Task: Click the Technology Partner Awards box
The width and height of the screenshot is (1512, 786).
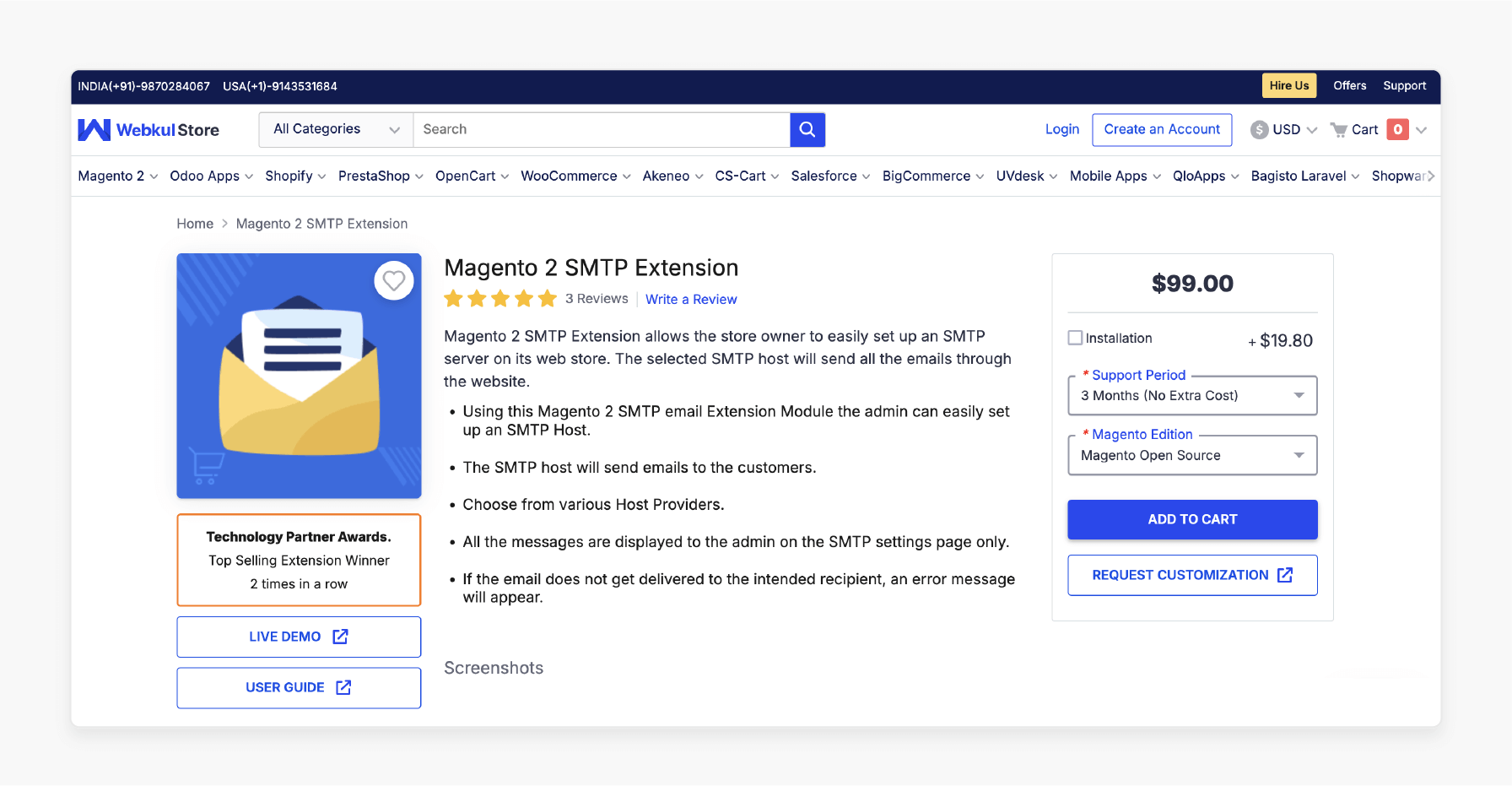Action: coord(299,560)
